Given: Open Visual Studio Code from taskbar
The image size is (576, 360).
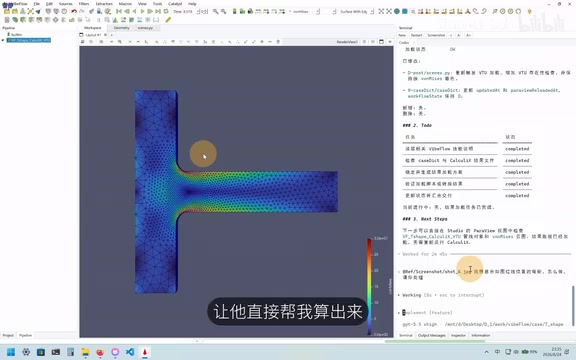Looking at the screenshot, I should point(130,352).
